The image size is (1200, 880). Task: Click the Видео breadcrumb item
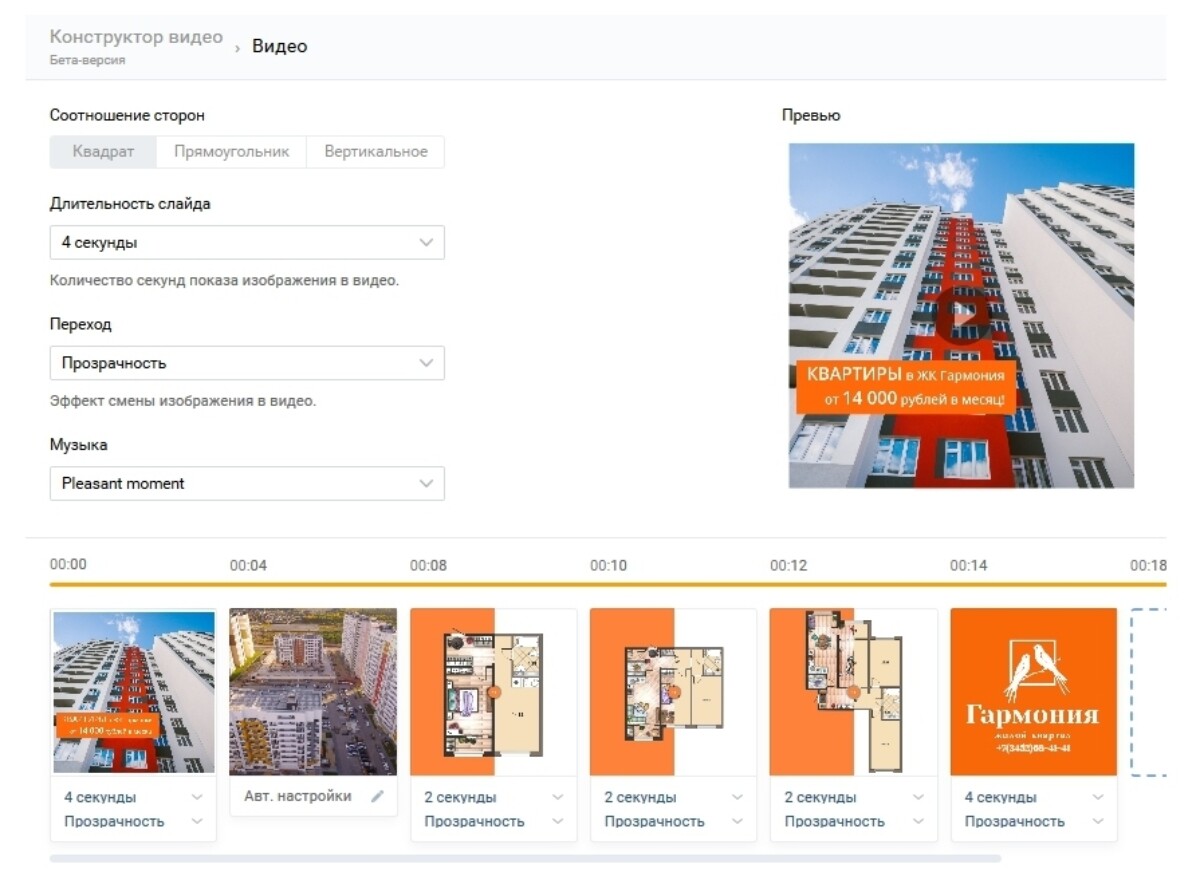(279, 46)
